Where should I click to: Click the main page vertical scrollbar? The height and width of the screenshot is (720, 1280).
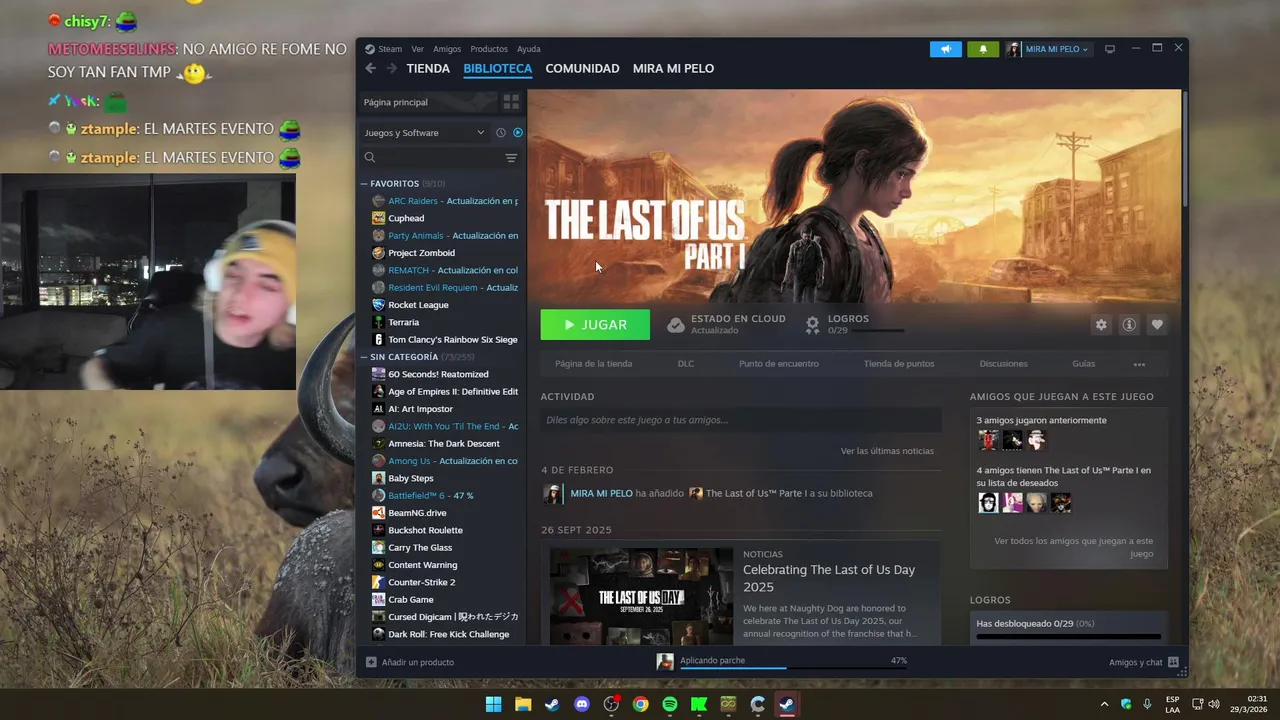tap(1185, 150)
